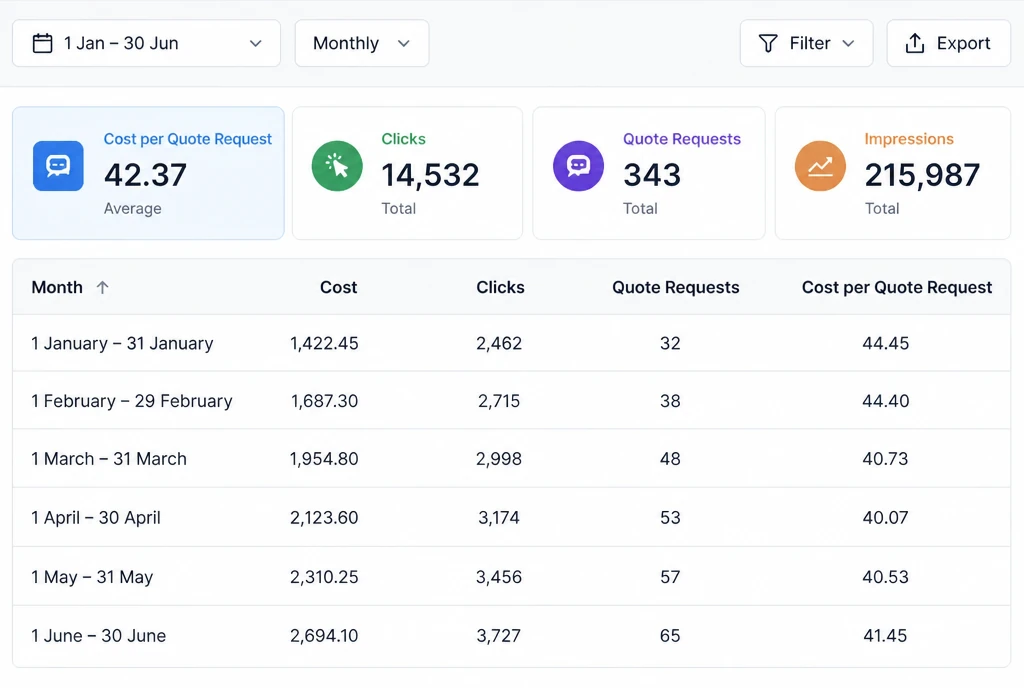The height and width of the screenshot is (688, 1024).
Task: Click April cost per quote 40.07
Action: [886, 518]
